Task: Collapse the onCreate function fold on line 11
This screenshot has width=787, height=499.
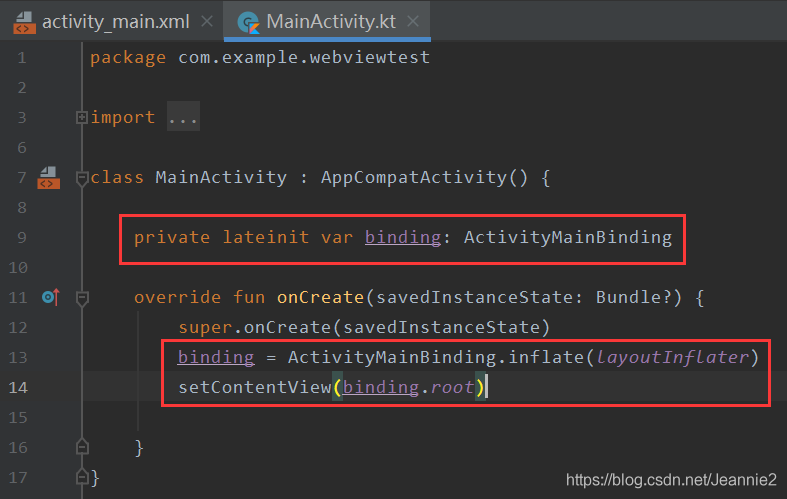Action: pos(82,297)
